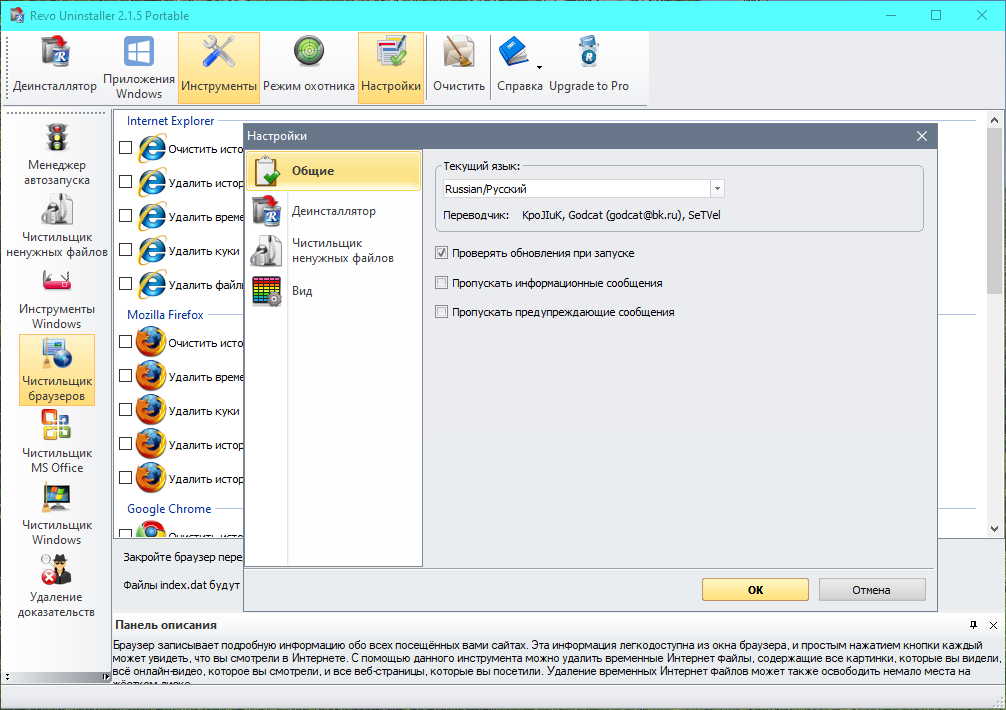The height and width of the screenshot is (710, 1006).
Task: Open the Справка dropdown arrow
Action: pos(539,68)
